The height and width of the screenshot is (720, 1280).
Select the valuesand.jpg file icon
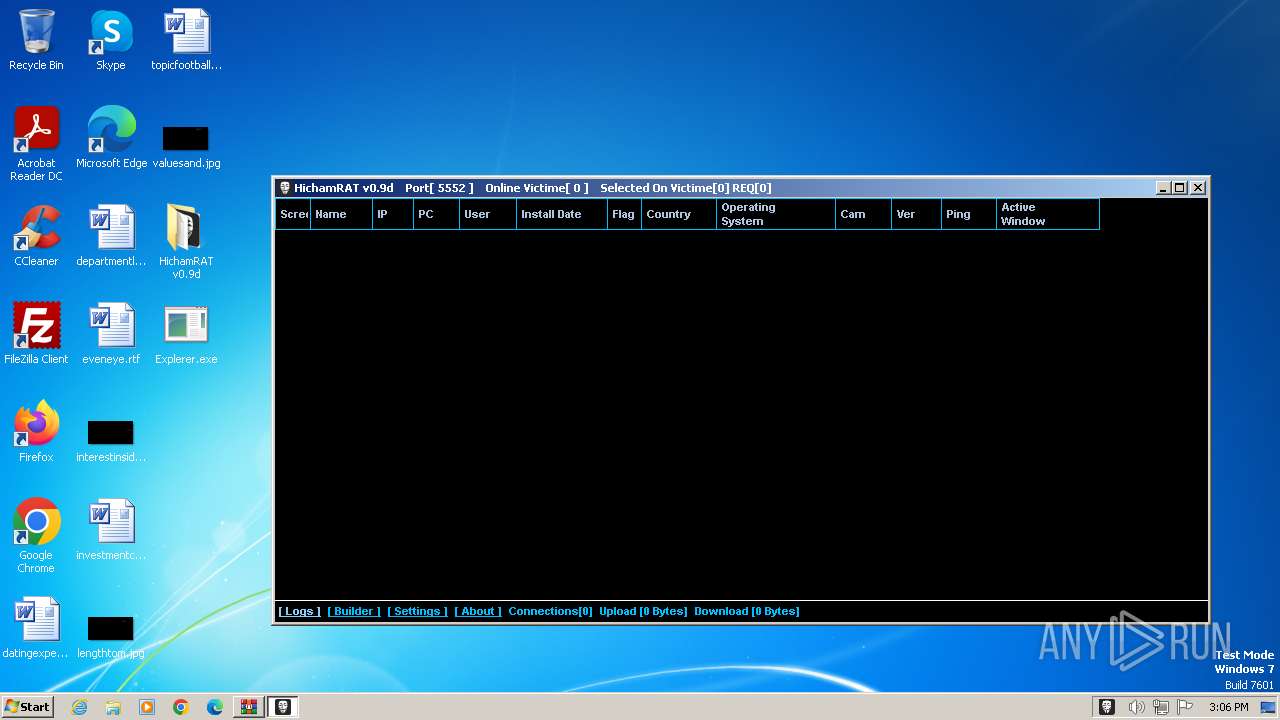pyautogui.click(x=186, y=145)
